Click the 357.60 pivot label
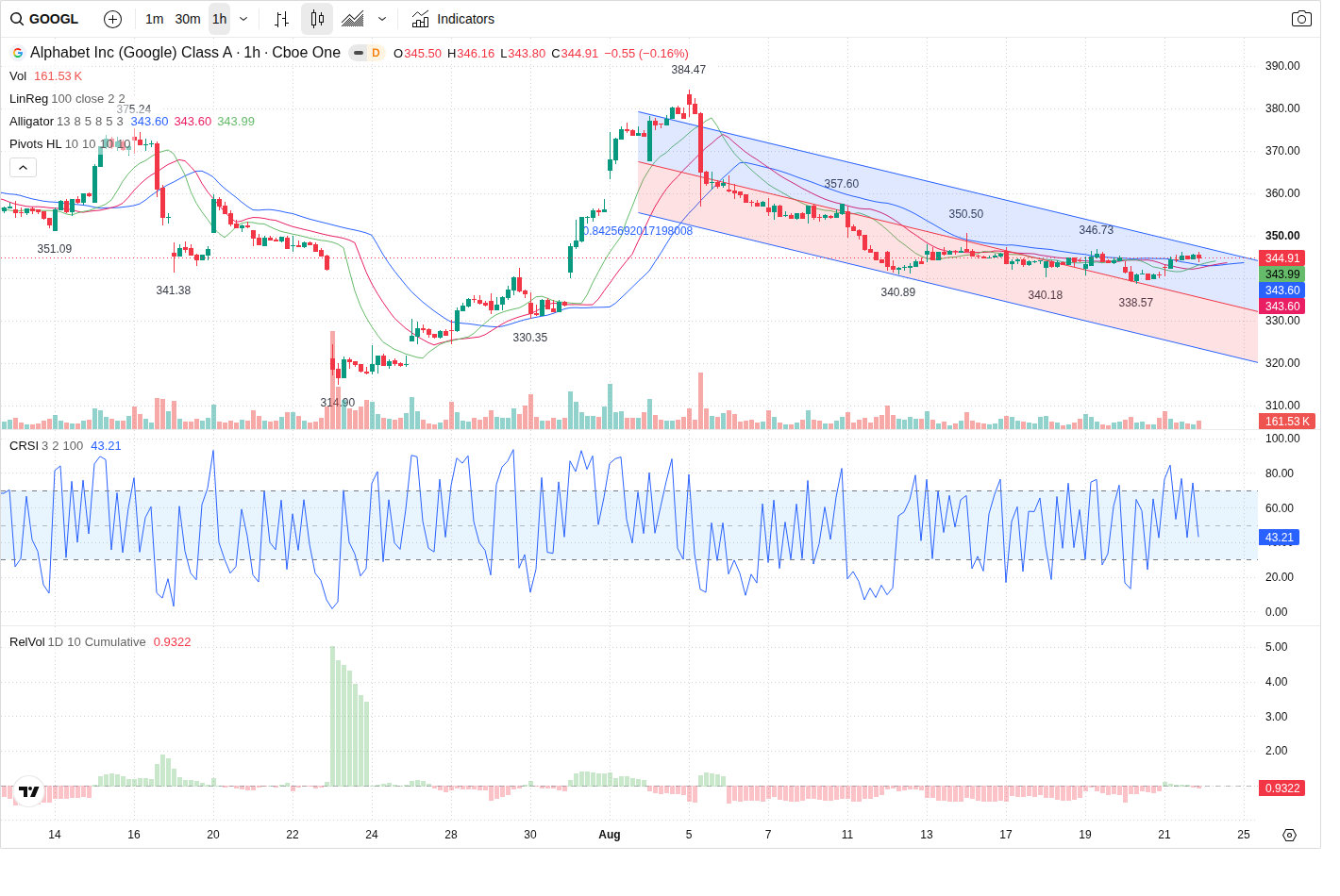This screenshot has width=1340, height=896. click(x=841, y=184)
